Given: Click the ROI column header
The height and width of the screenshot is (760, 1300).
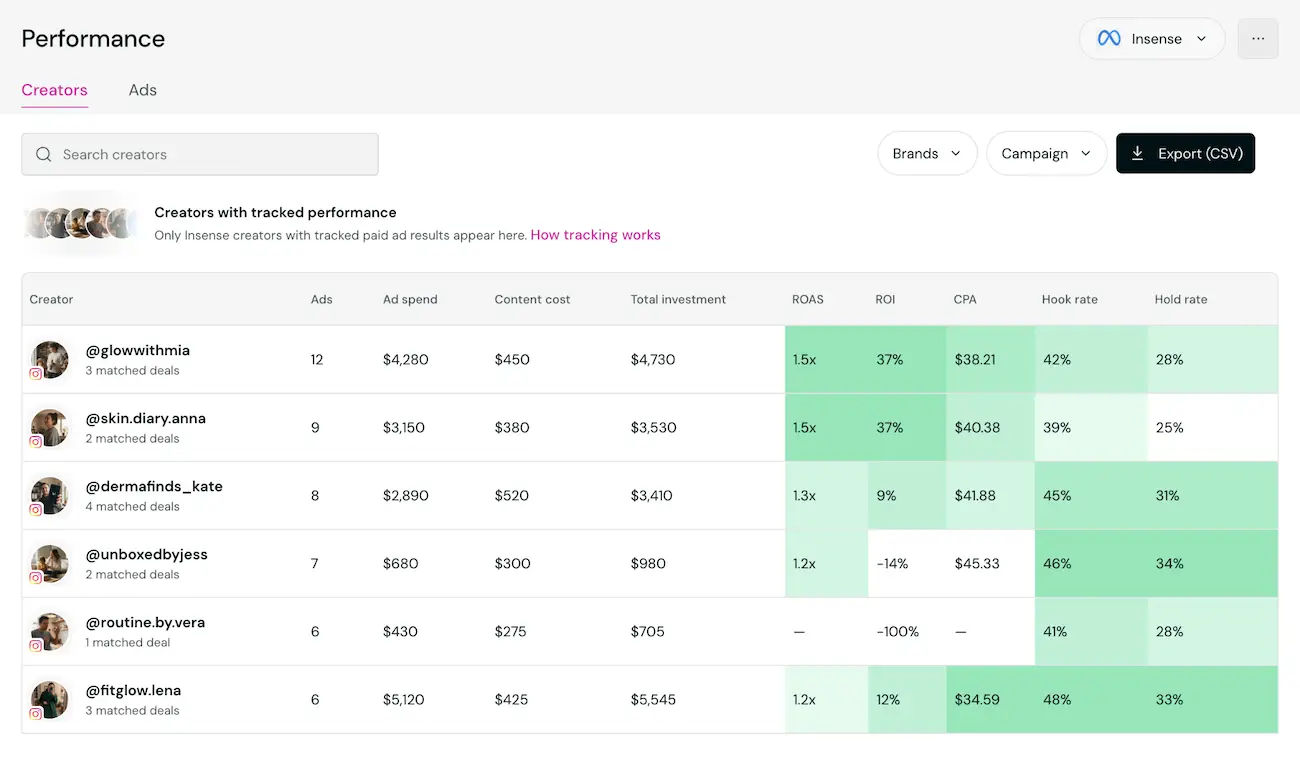Looking at the screenshot, I should [x=885, y=299].
